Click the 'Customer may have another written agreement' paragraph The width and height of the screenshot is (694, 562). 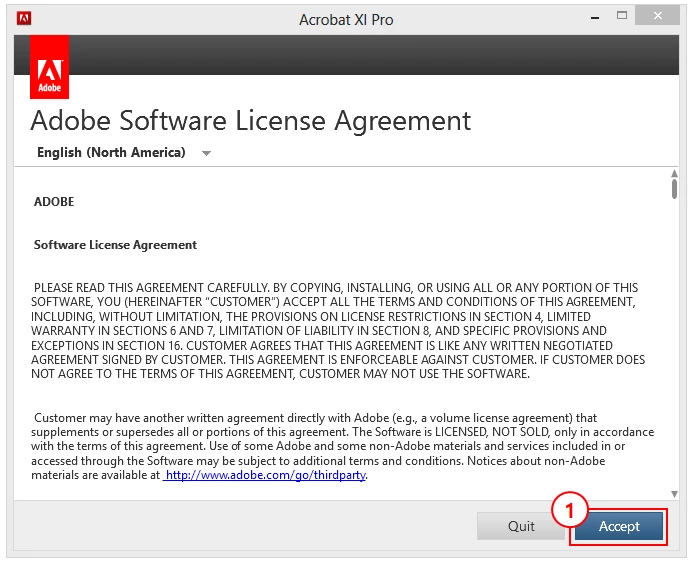343,447
